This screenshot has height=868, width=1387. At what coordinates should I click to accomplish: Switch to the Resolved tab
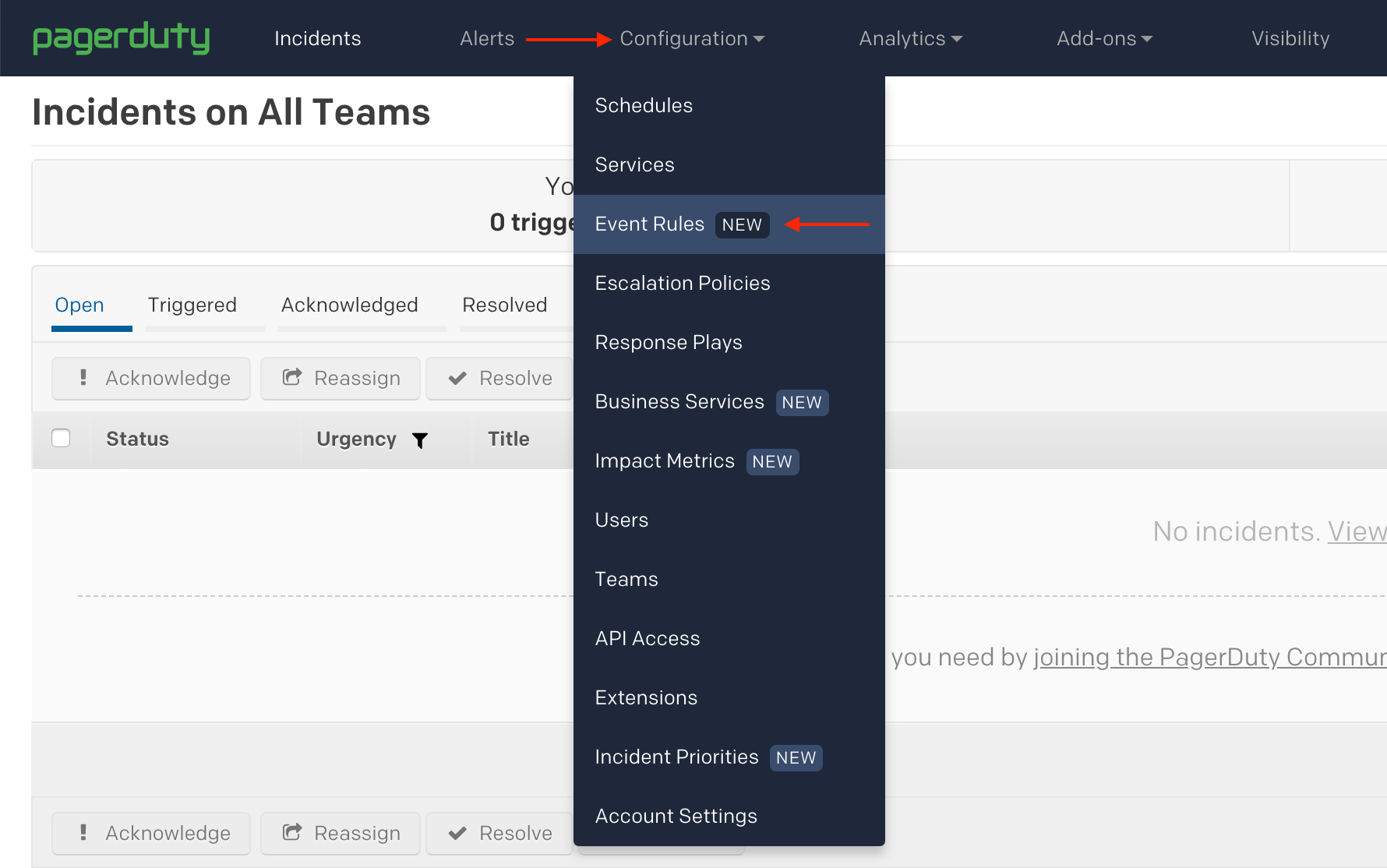[505, 305]
